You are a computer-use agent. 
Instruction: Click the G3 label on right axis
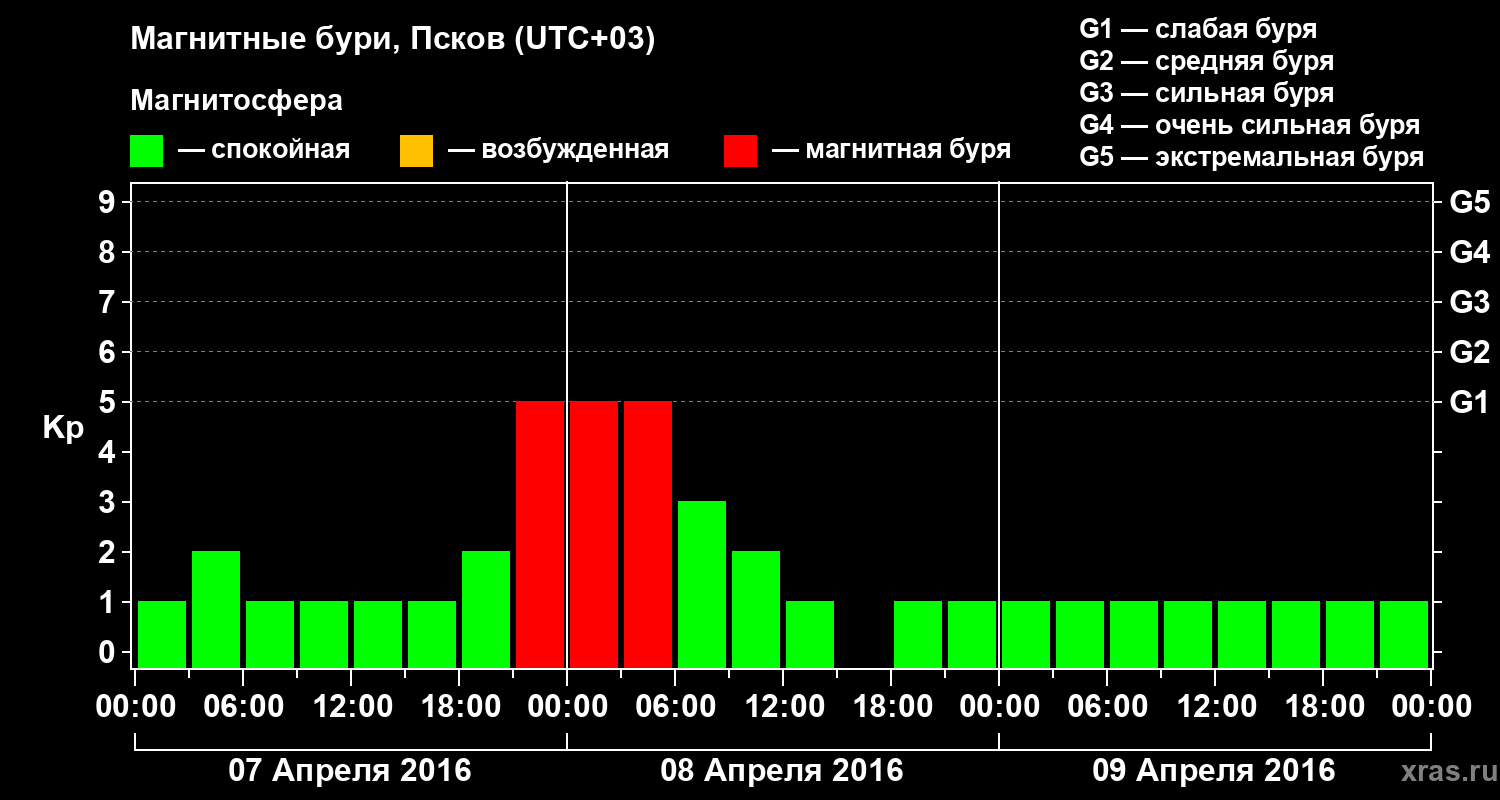tap(1469, 302)
